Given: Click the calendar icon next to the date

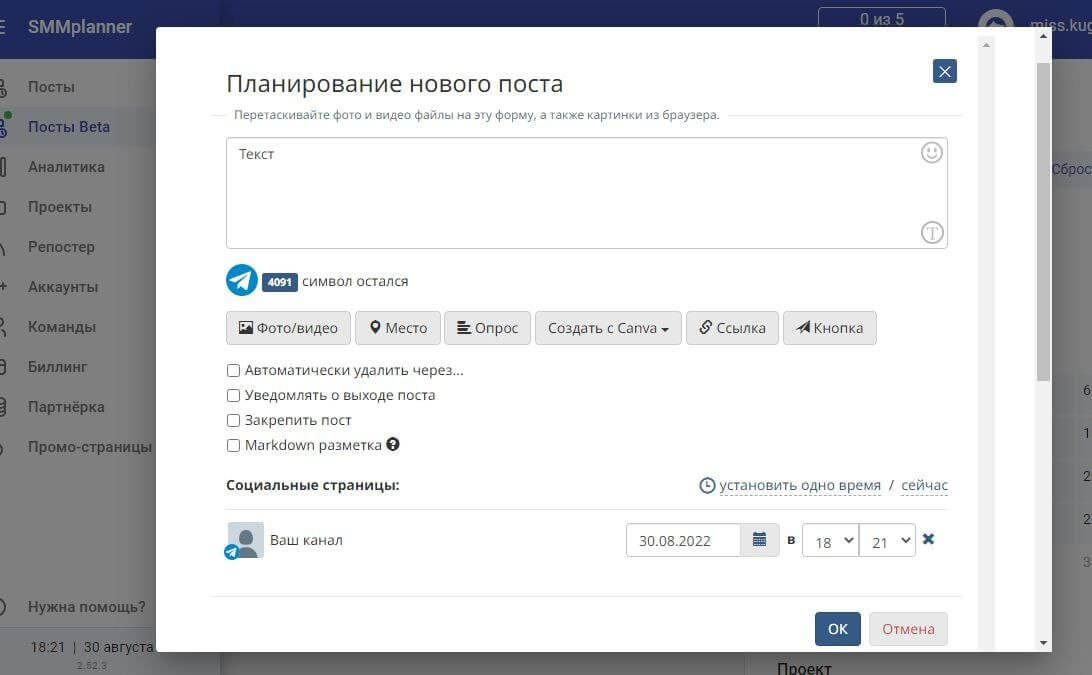Looking at the screenshot, I should pos(759,539).
